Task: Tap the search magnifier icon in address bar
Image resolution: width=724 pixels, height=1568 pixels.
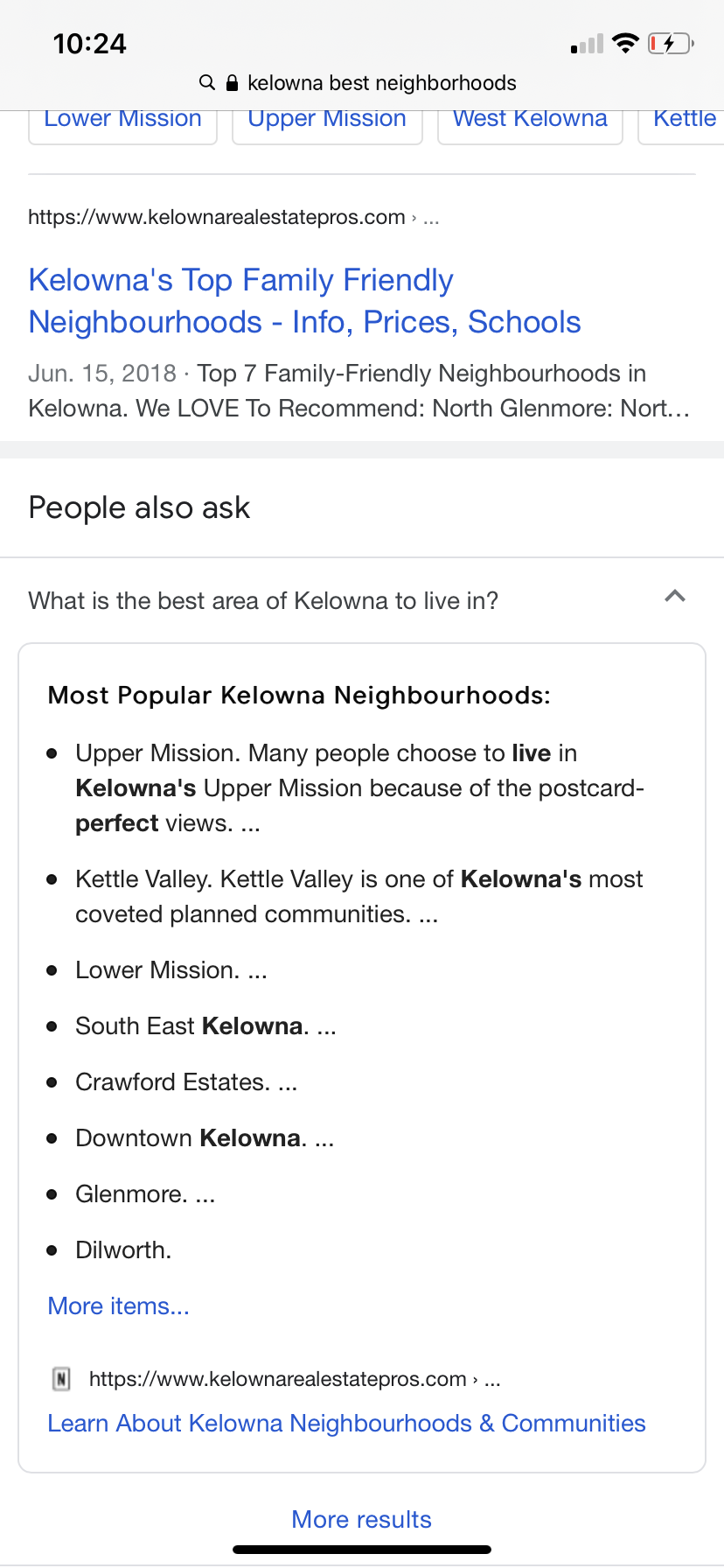Action: point(207,83)
